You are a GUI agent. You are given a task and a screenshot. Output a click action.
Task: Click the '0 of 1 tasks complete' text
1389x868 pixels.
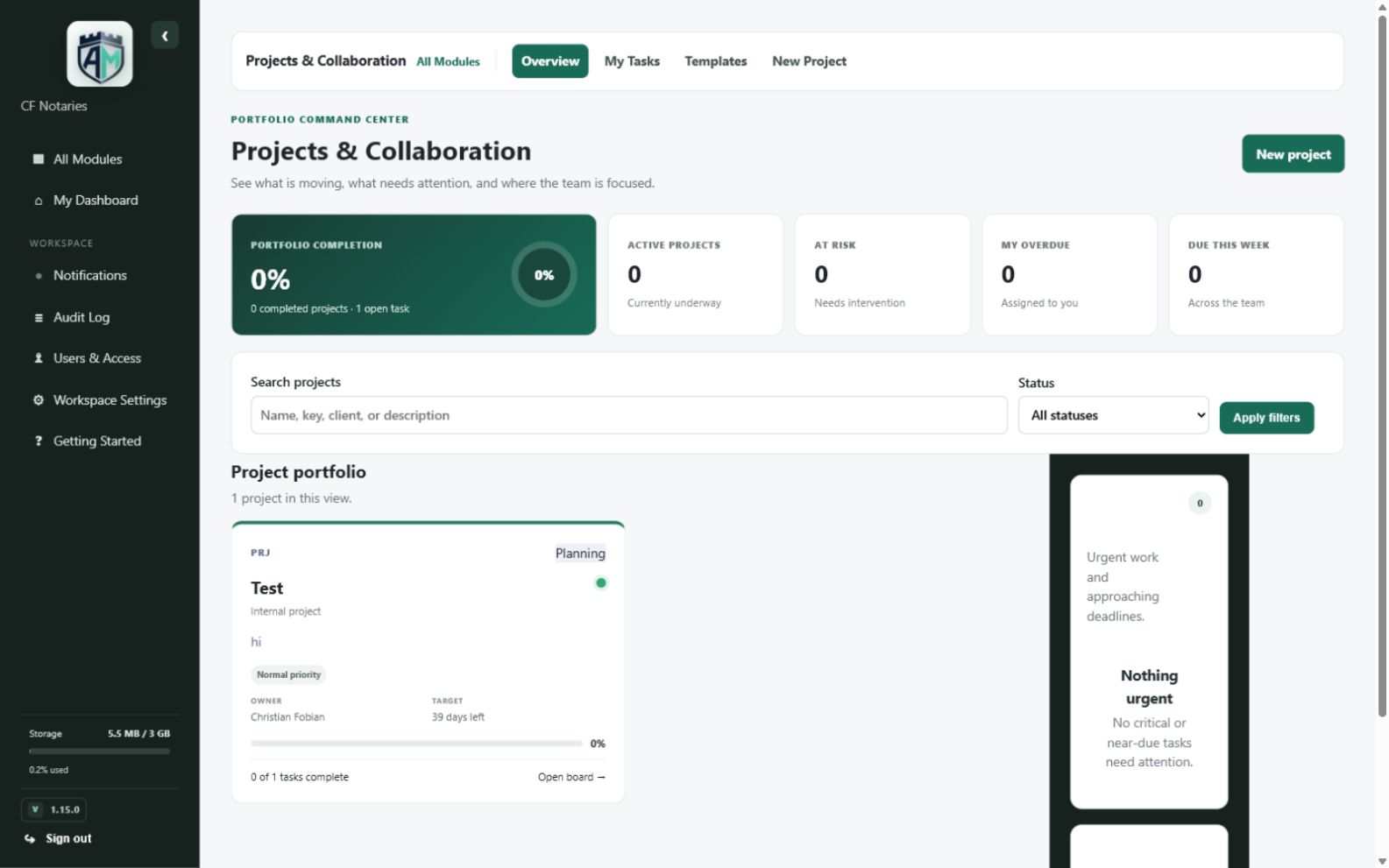pos(300,778)
